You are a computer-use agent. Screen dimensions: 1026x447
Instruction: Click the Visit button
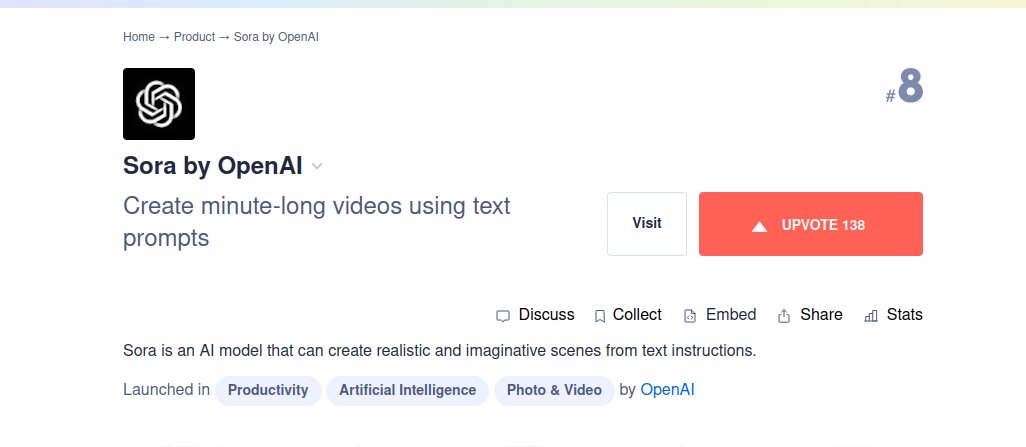[647, 224]
